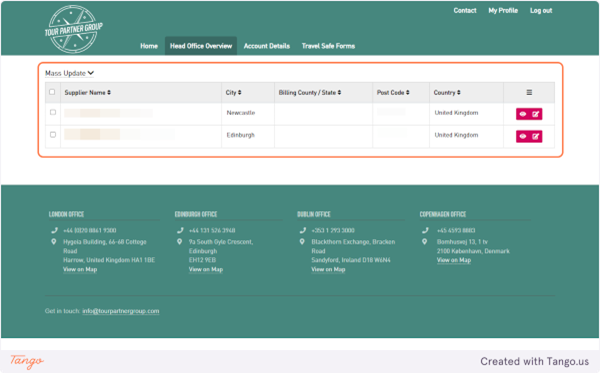Click the Dublin phone number +353 1 293 3000

click(x=333, y=230)
